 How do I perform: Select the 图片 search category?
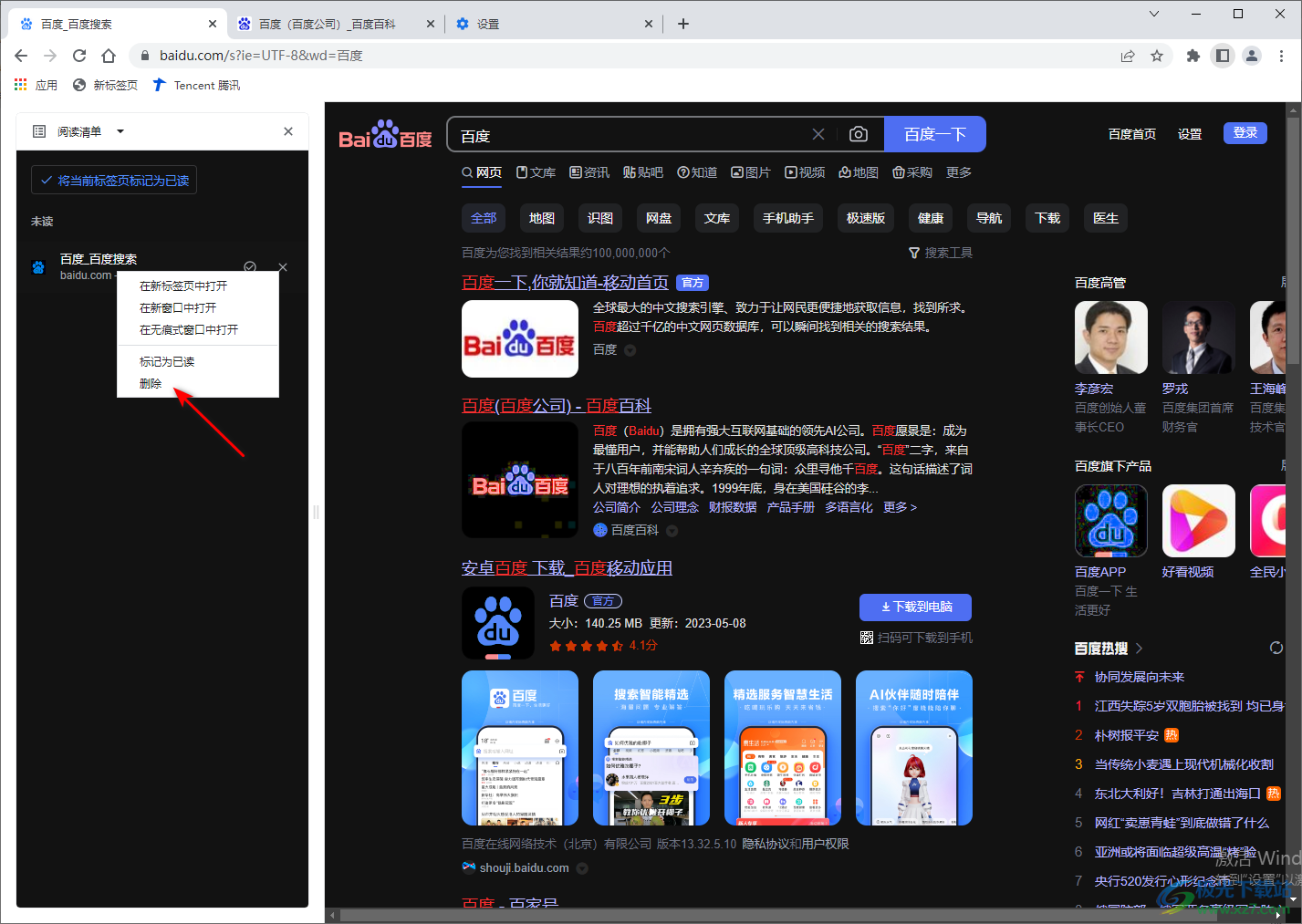click(x=750, y=172)
